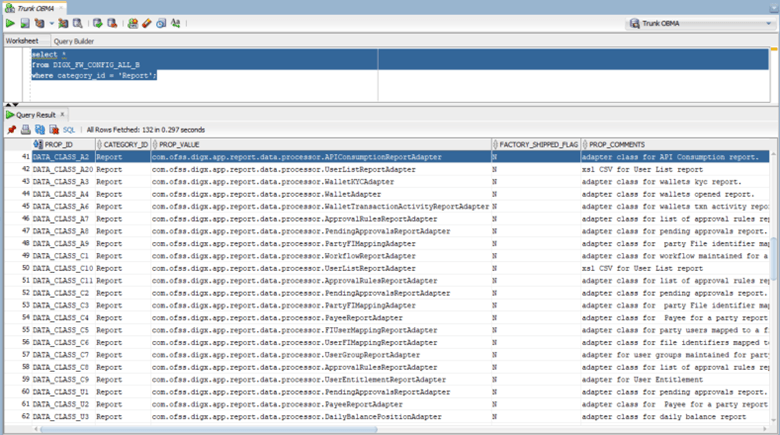Switch to the Worksheet tab
Image resolution: width=780 pixels, height=435 pixels.
tap(22, 41)
